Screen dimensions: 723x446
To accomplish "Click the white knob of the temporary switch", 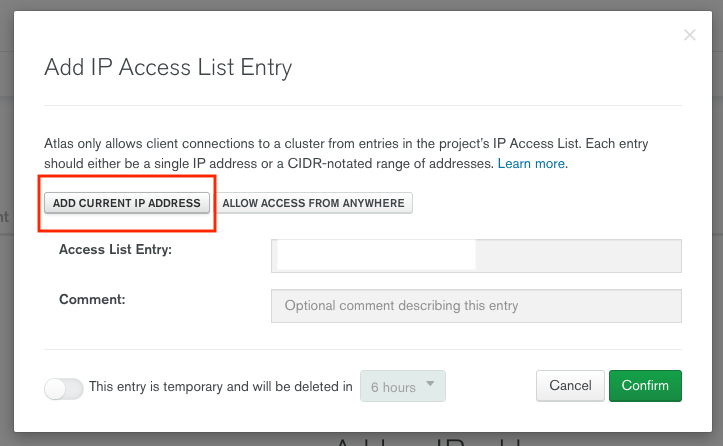I will [56, 388].
